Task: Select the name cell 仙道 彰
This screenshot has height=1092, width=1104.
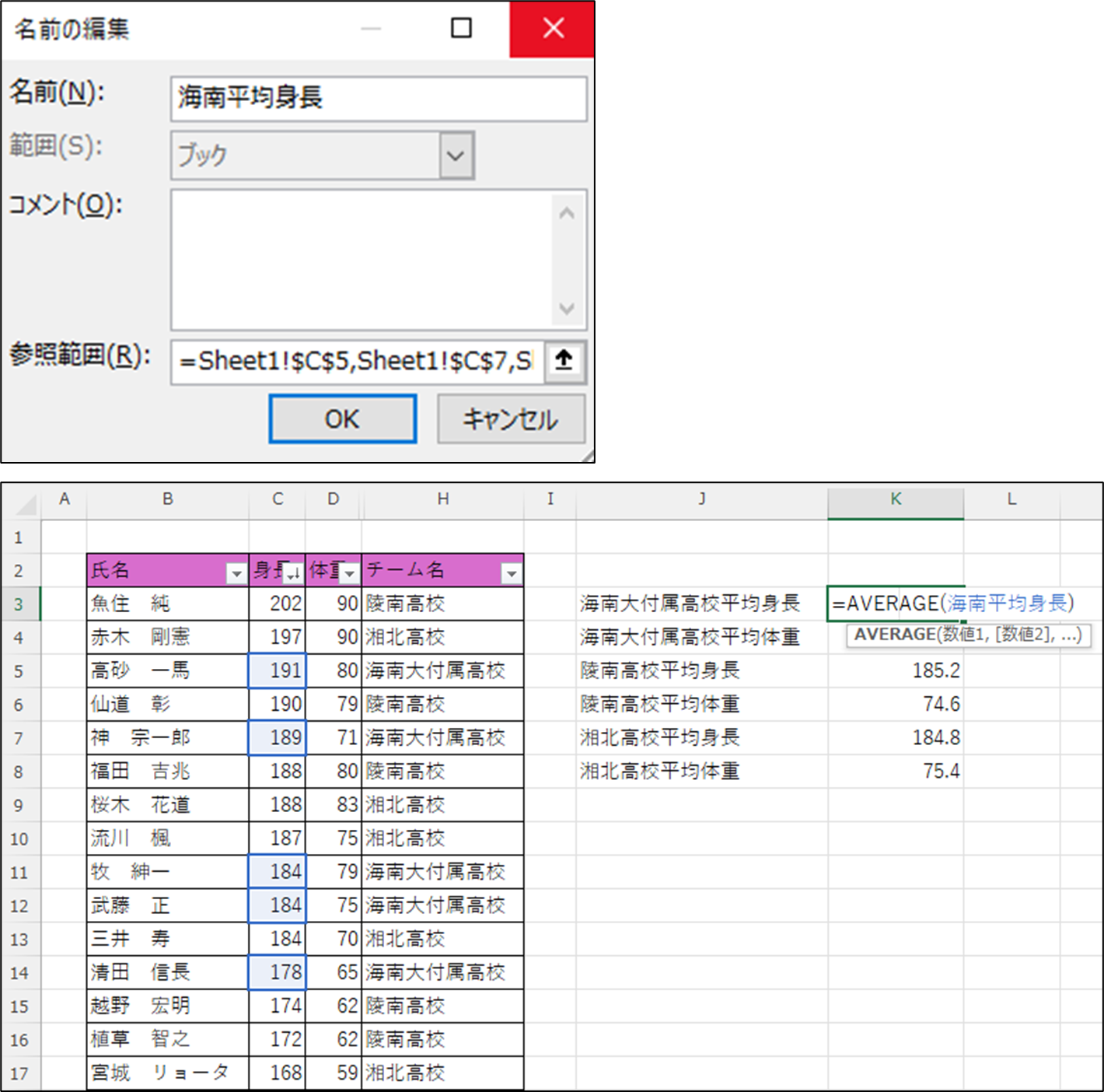Action: (168, 705)
